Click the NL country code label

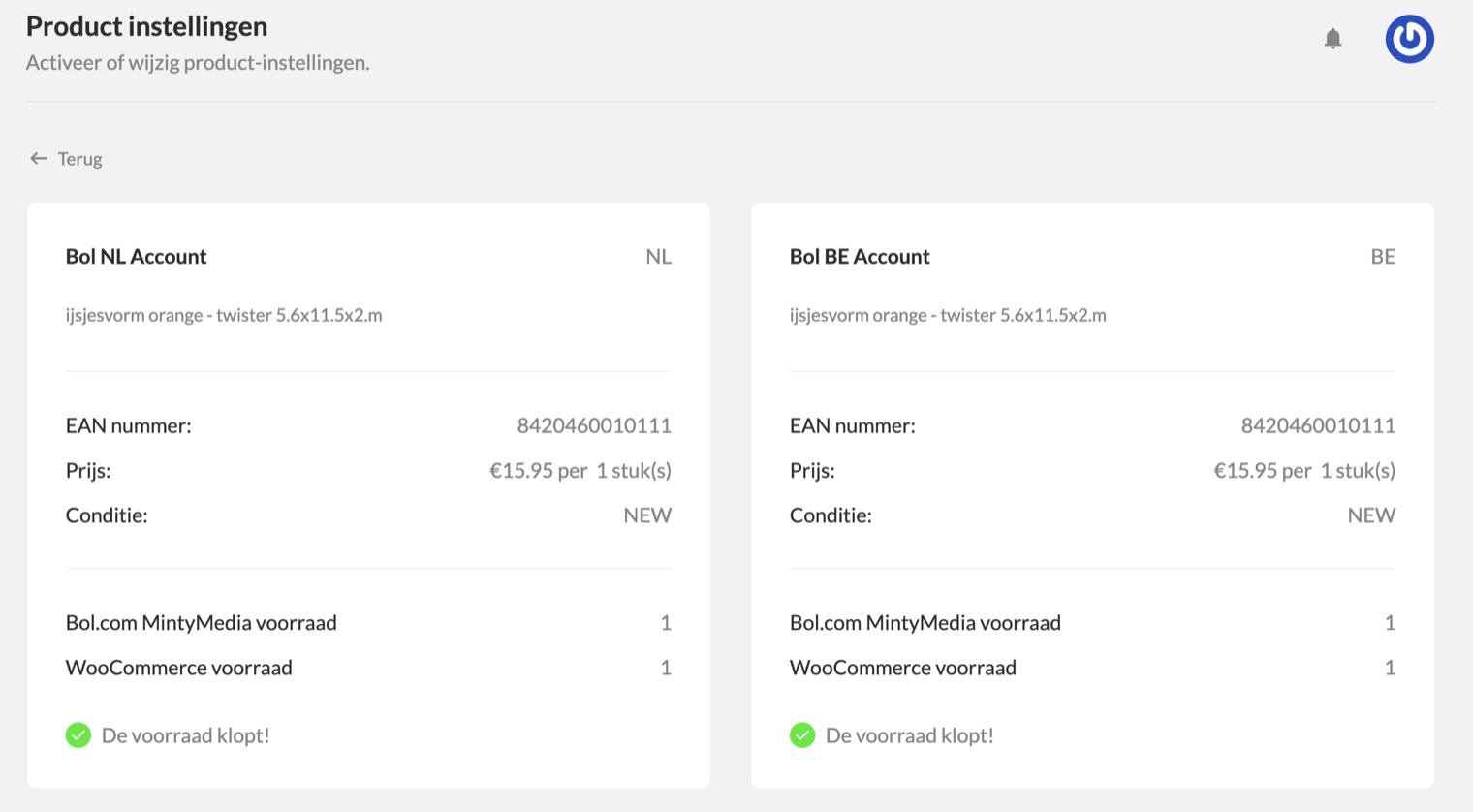[x=659, y=257]
